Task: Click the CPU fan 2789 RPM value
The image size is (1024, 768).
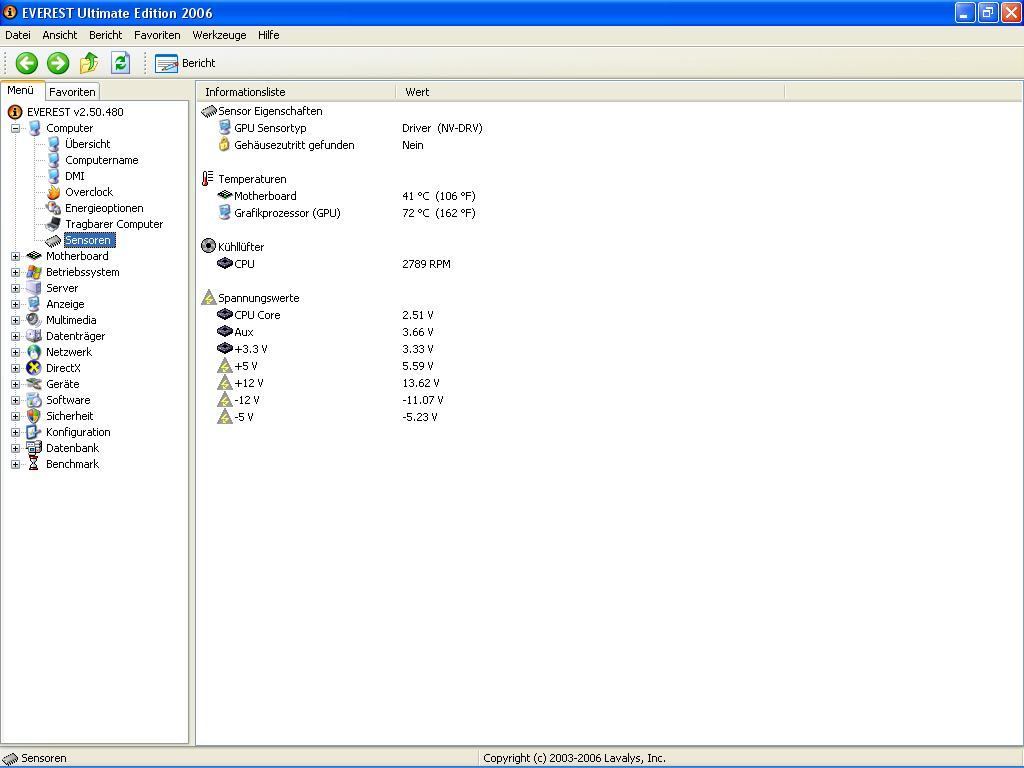Action: [426, 264]
